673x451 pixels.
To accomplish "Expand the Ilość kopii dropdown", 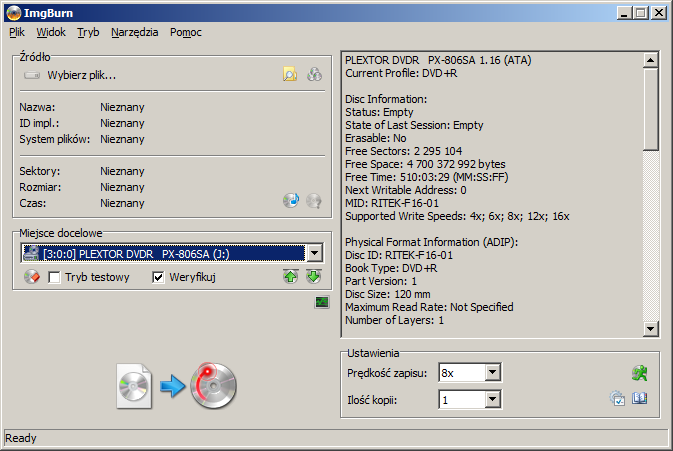I will pos(493,400).
